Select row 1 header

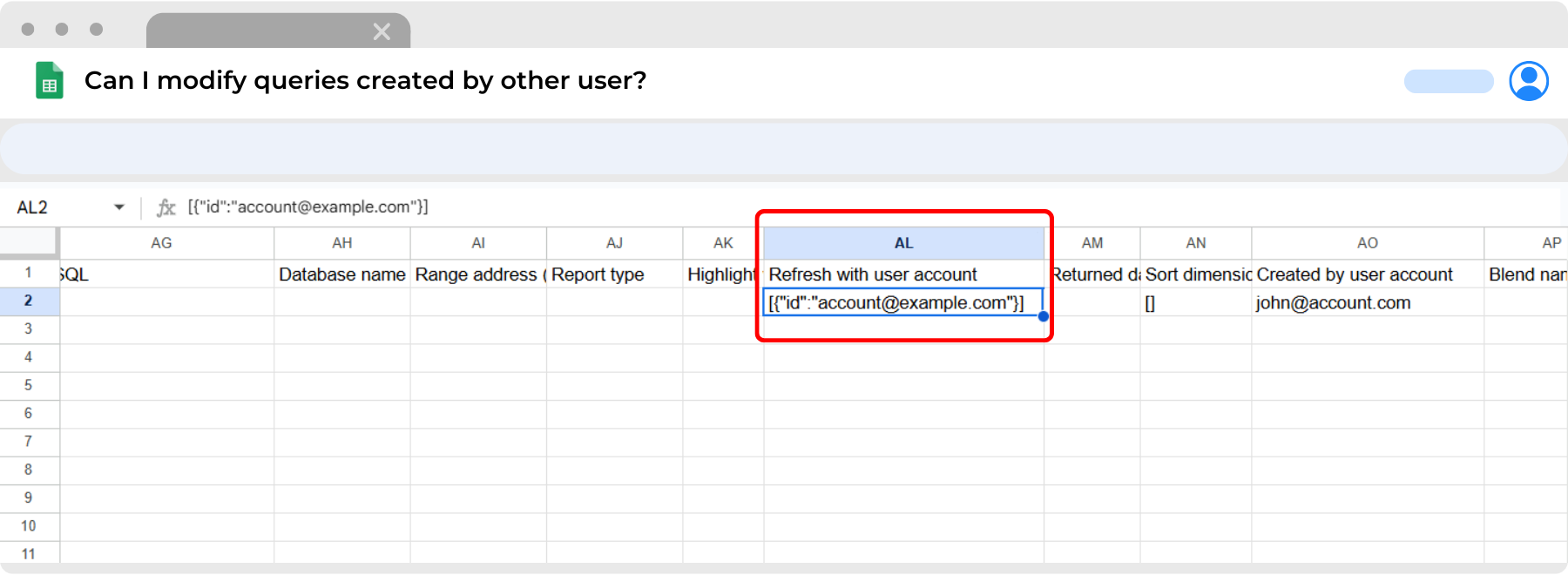29,274
